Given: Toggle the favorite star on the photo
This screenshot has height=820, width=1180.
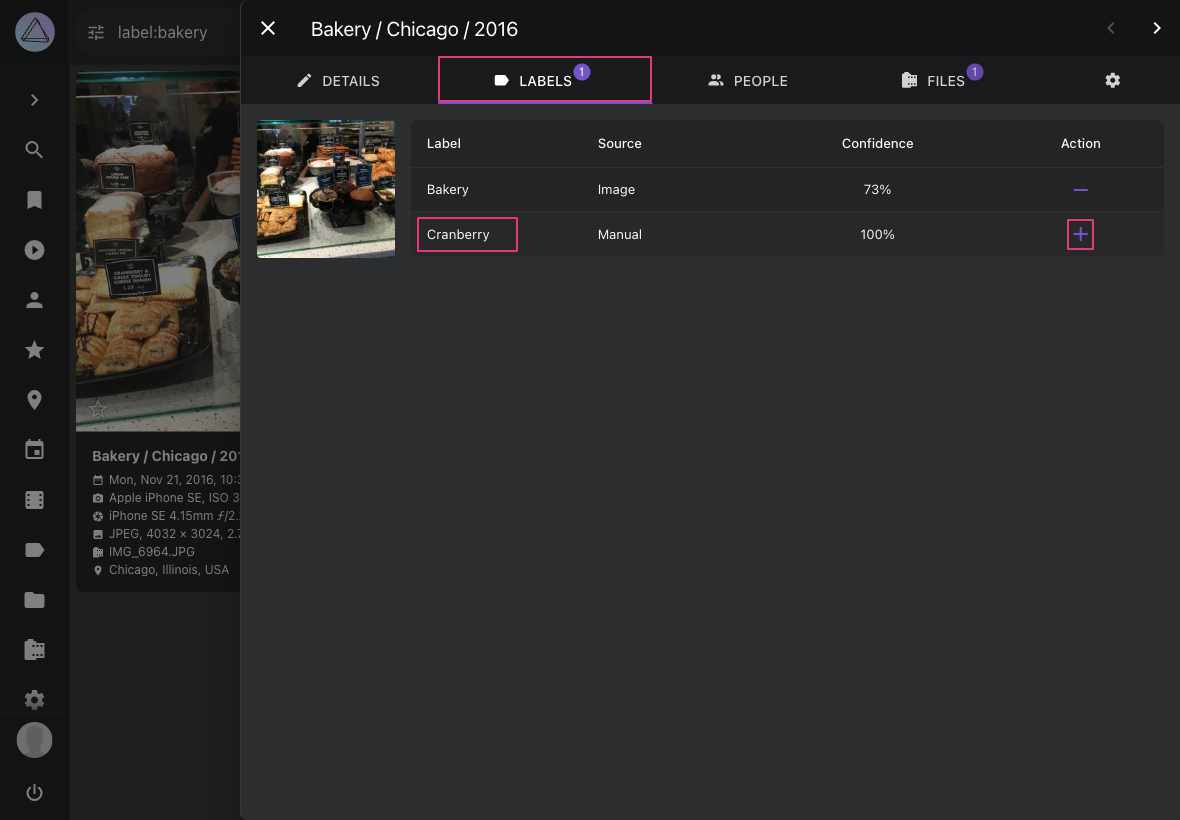Looking at the screenshot, I should (x=97, y=408).
